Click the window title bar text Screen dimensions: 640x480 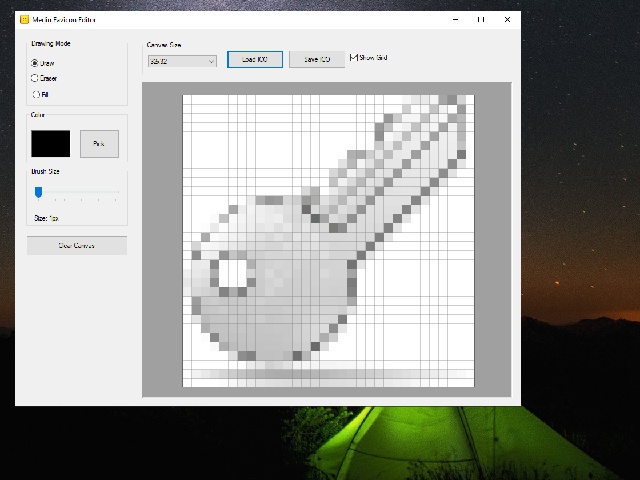tap(65, 19)
